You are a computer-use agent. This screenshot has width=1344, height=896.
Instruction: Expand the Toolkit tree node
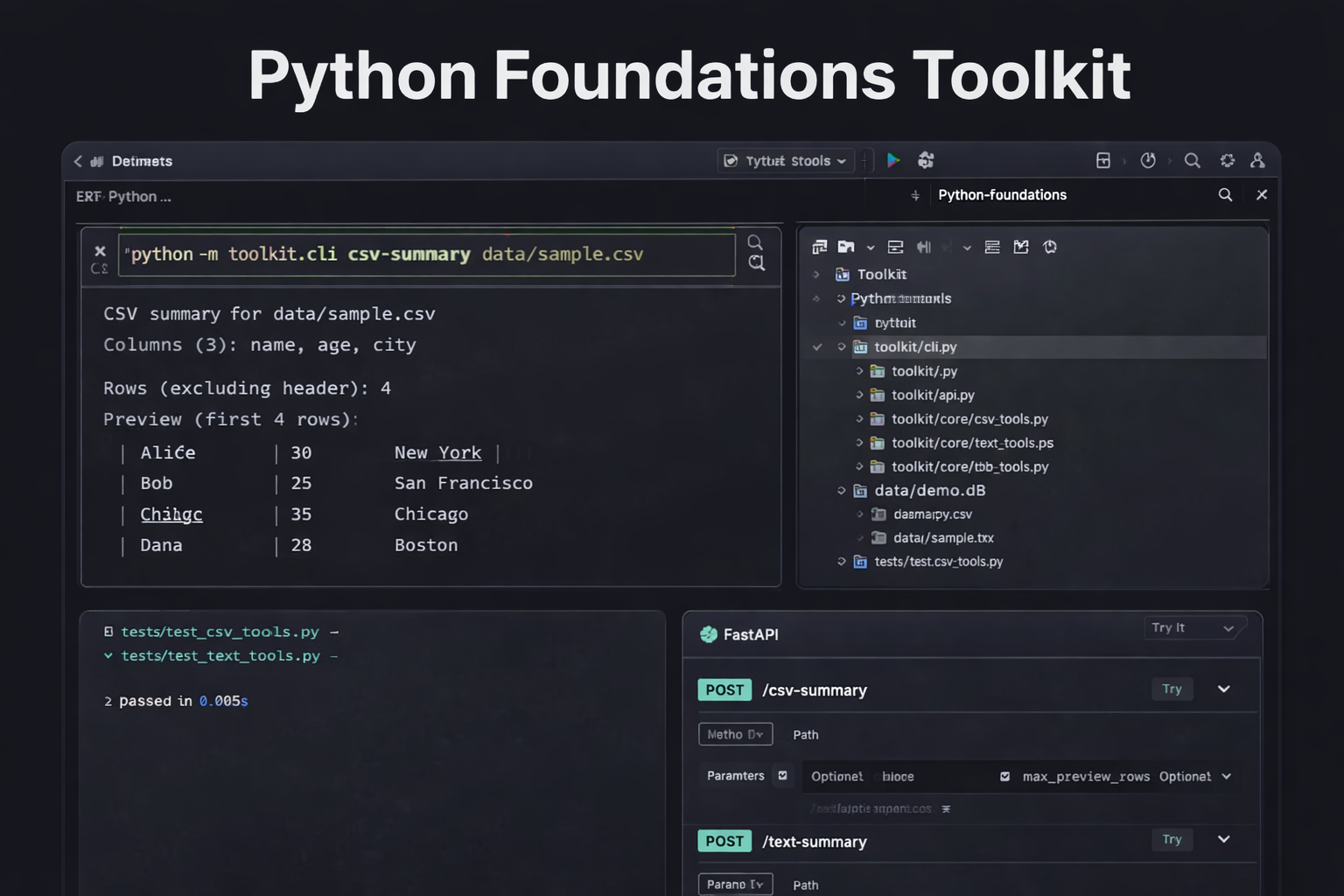coord(817,274)
